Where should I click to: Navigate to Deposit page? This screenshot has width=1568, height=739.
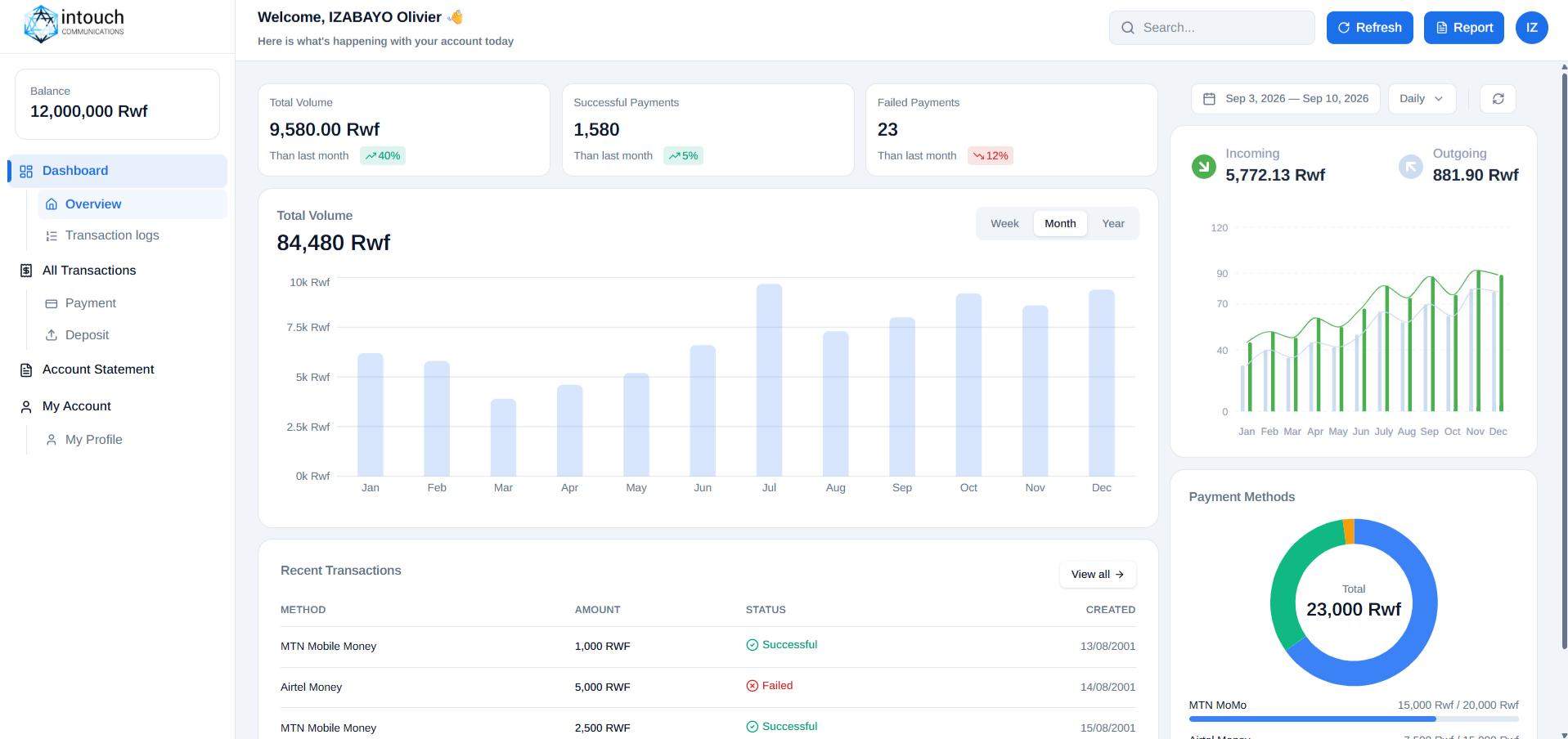(x=133, y=335)
